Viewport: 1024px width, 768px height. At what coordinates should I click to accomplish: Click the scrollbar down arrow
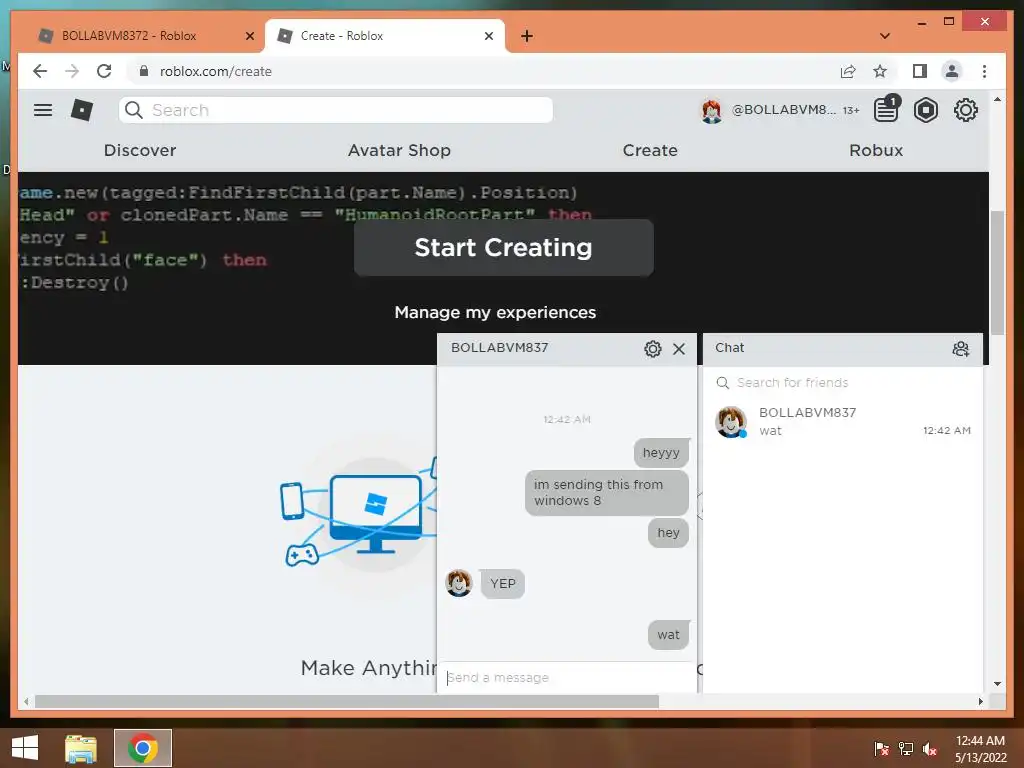tap(997, 684)
